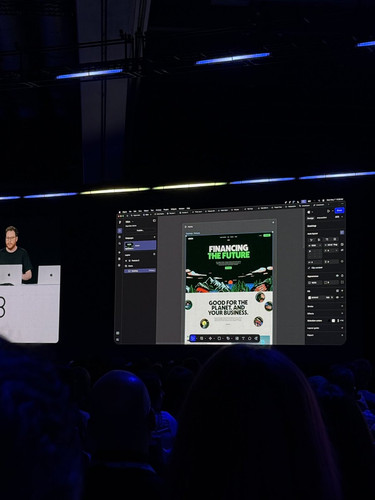Close the canvas preview frame with X
The image size is (375, 500).
click(x=273, y=222)
